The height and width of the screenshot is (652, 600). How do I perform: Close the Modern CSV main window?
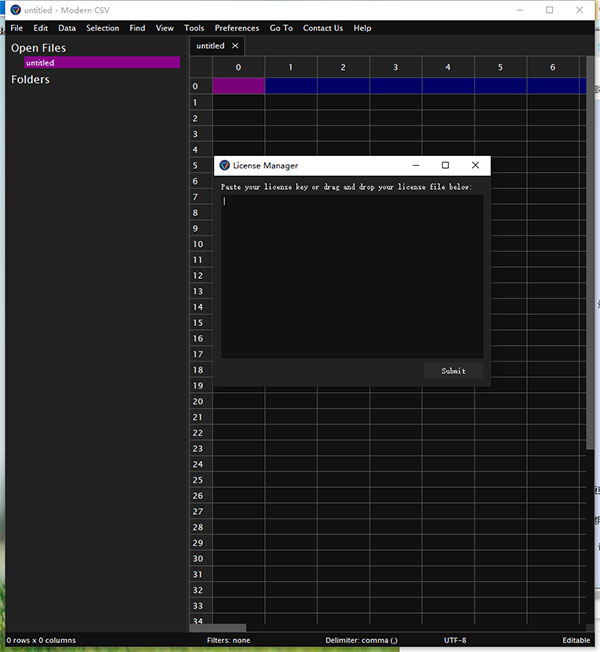tap(579, 10)
